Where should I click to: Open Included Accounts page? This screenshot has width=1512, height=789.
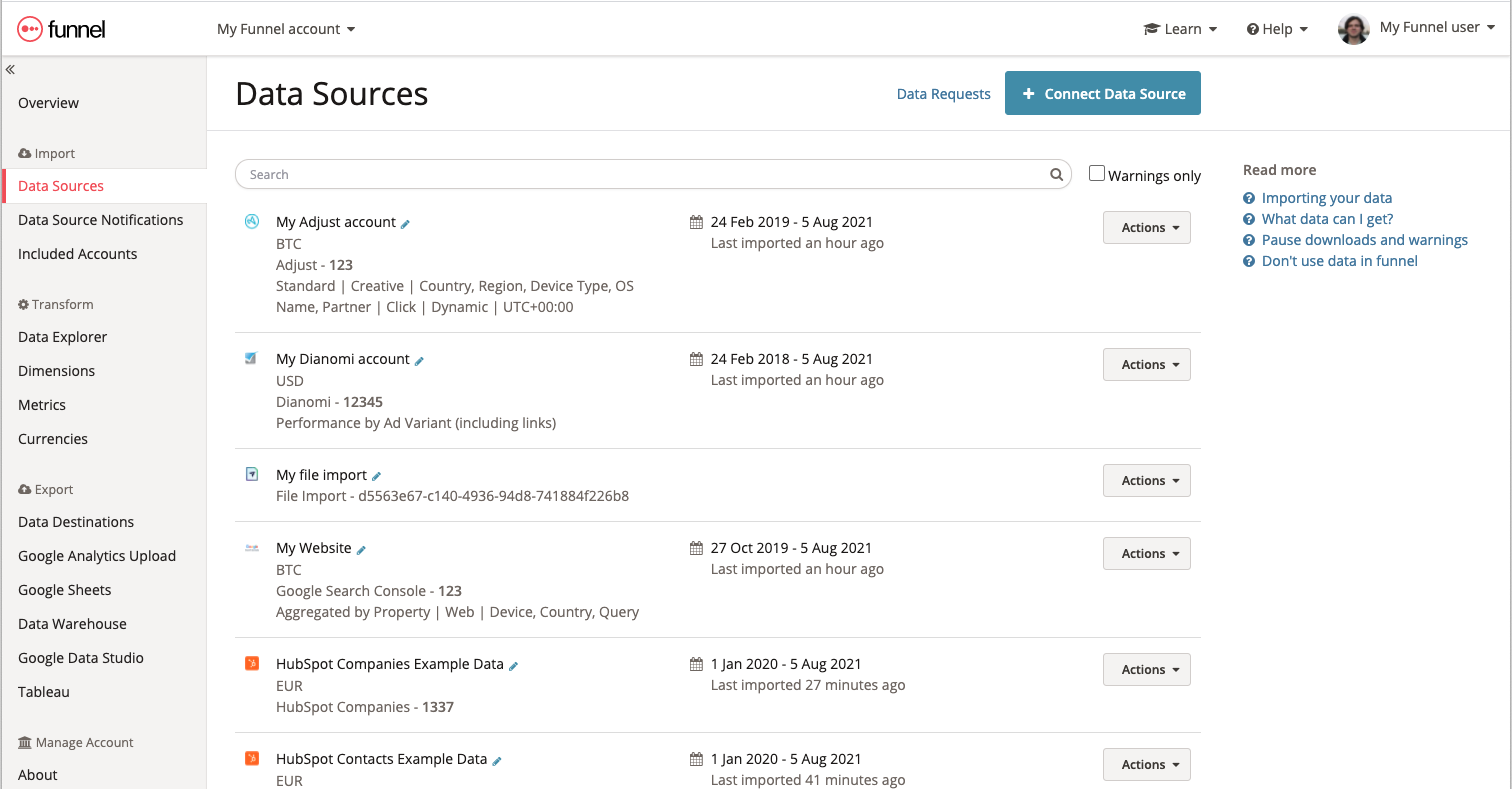point(78,254)
